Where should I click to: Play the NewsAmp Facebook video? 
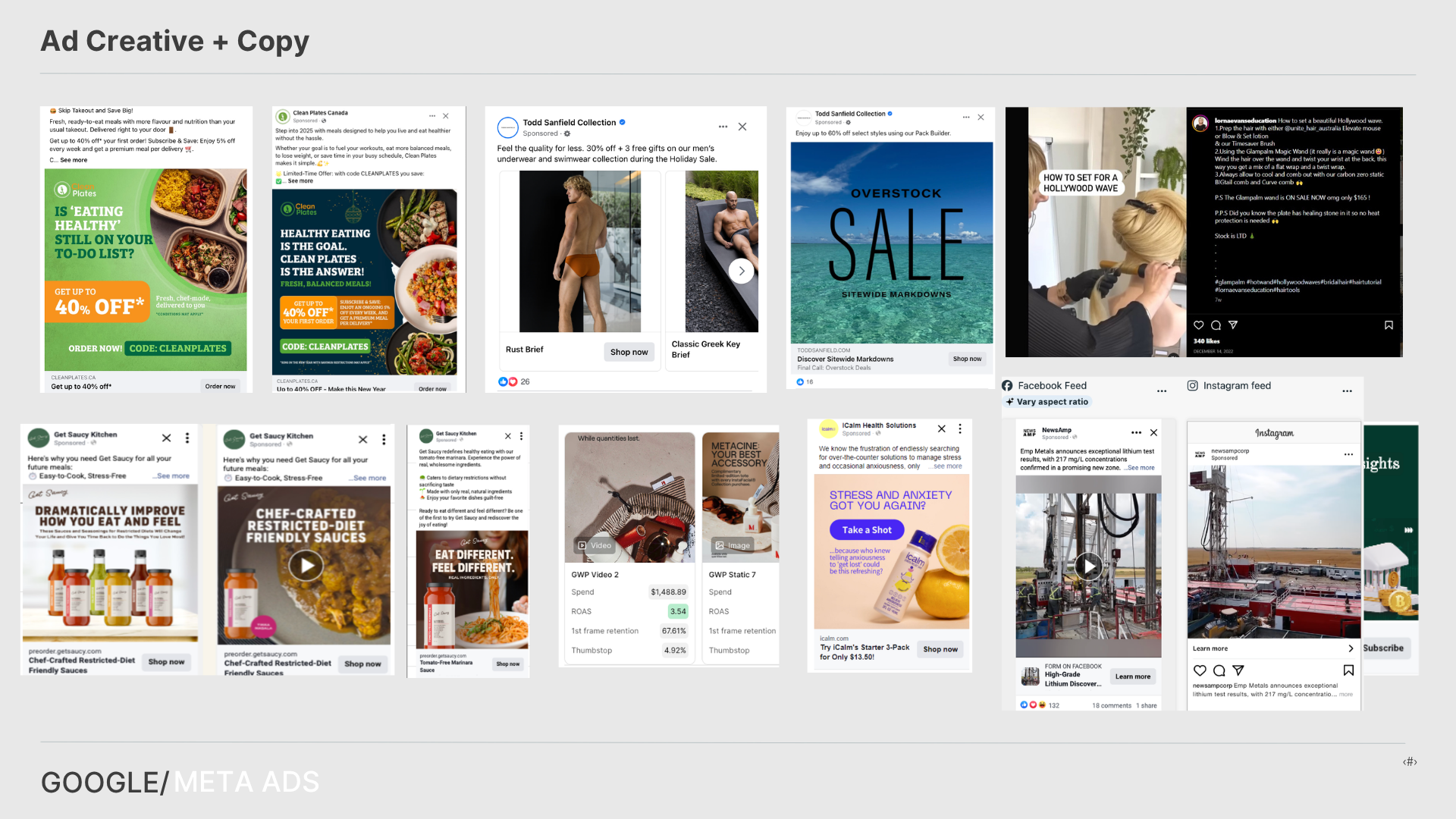point(1089,566)
